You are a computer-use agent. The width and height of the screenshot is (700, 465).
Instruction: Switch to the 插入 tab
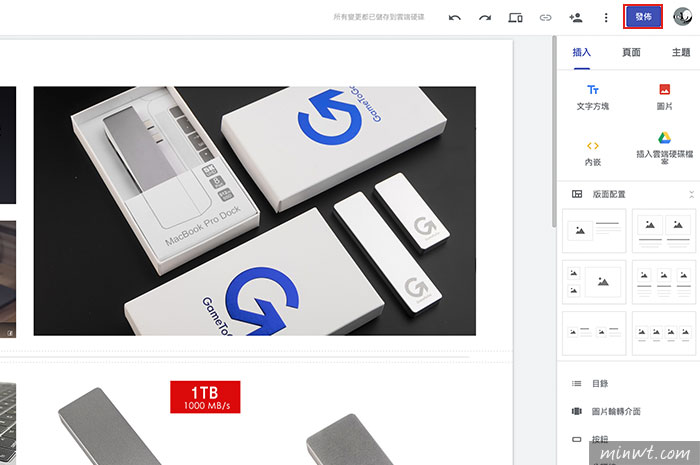click(582, 53)
